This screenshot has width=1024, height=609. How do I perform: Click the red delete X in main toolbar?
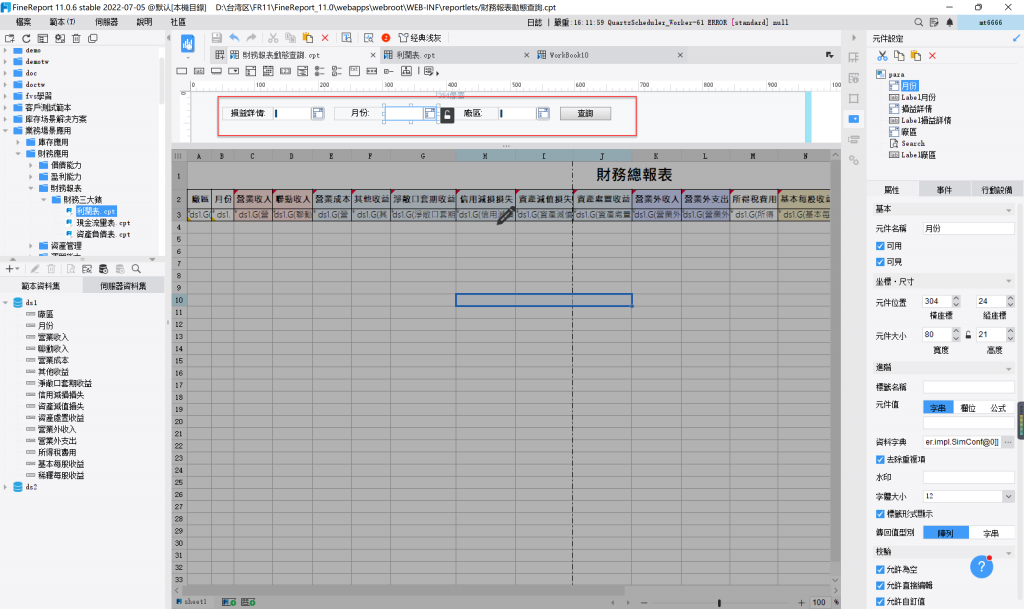tap(325, 38)
